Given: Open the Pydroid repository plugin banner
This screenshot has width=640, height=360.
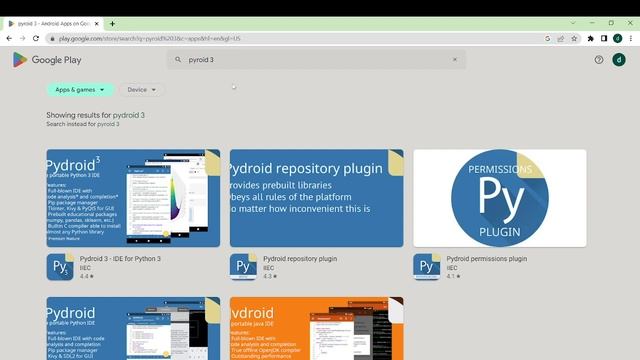Looking at the screenshot, I should [x=316, y=198].
